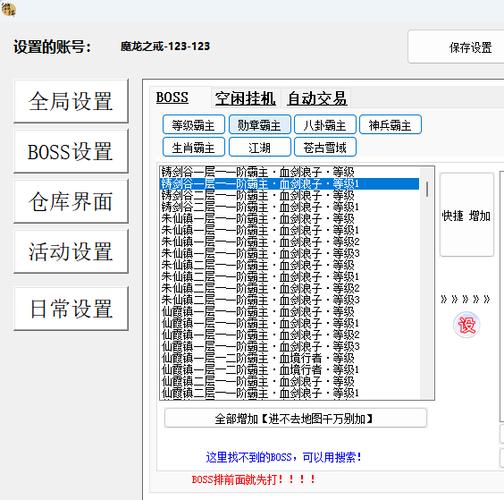Click the 快捷 增加 button

(466, 215)
